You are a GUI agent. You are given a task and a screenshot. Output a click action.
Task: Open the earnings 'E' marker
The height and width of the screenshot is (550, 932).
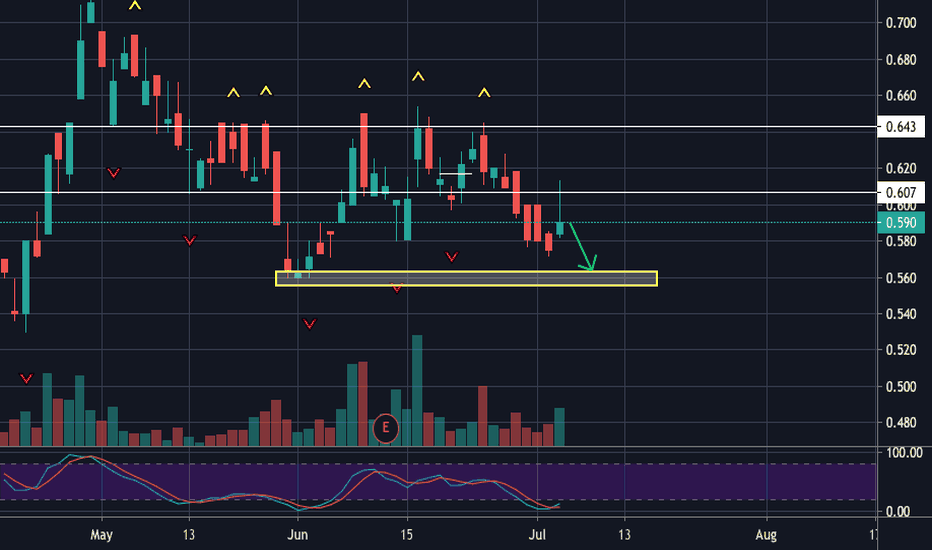(x=385, y=428)
